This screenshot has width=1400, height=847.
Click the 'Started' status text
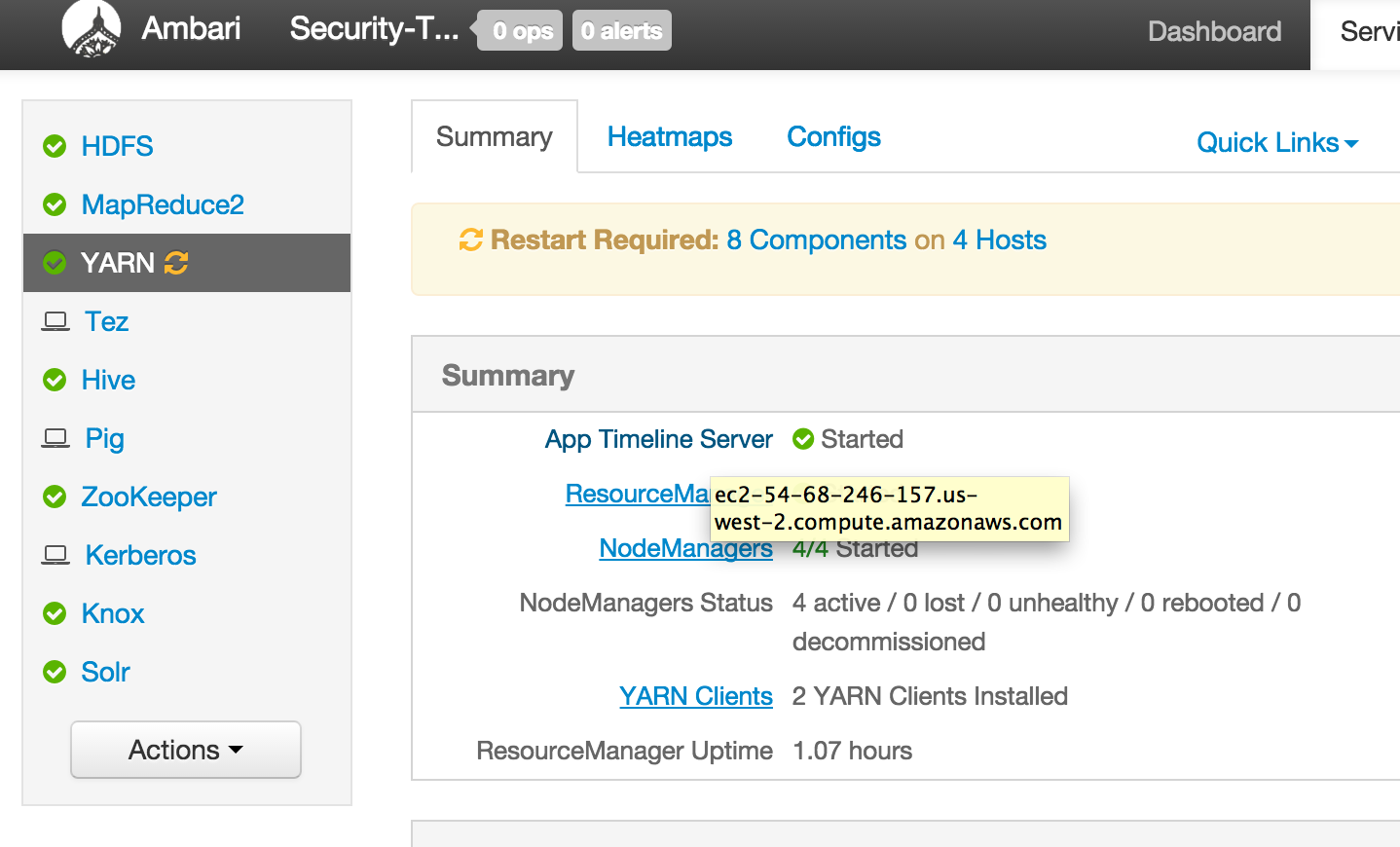(x=863, y=439)
